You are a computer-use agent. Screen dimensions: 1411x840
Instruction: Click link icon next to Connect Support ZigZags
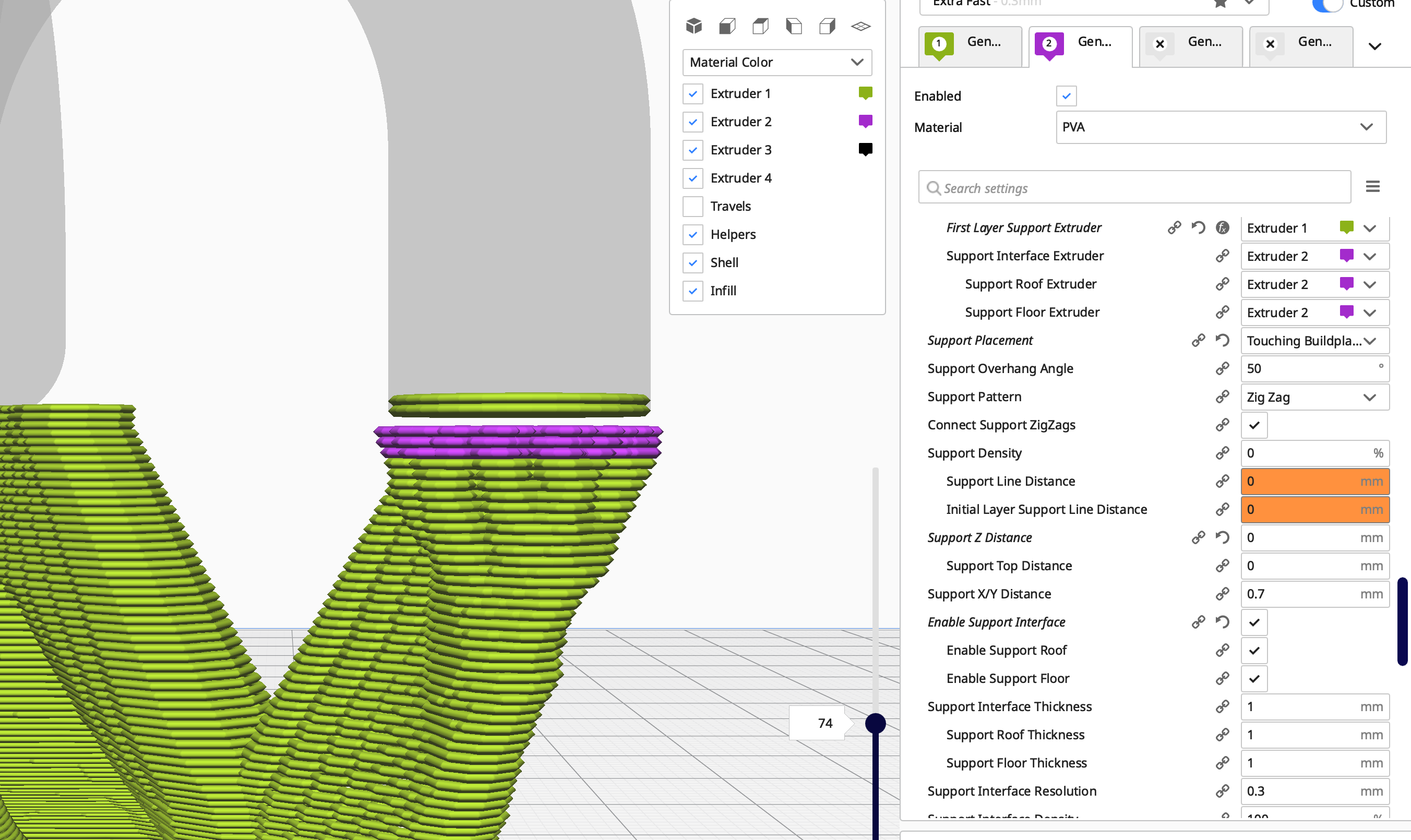(1223, 425)
